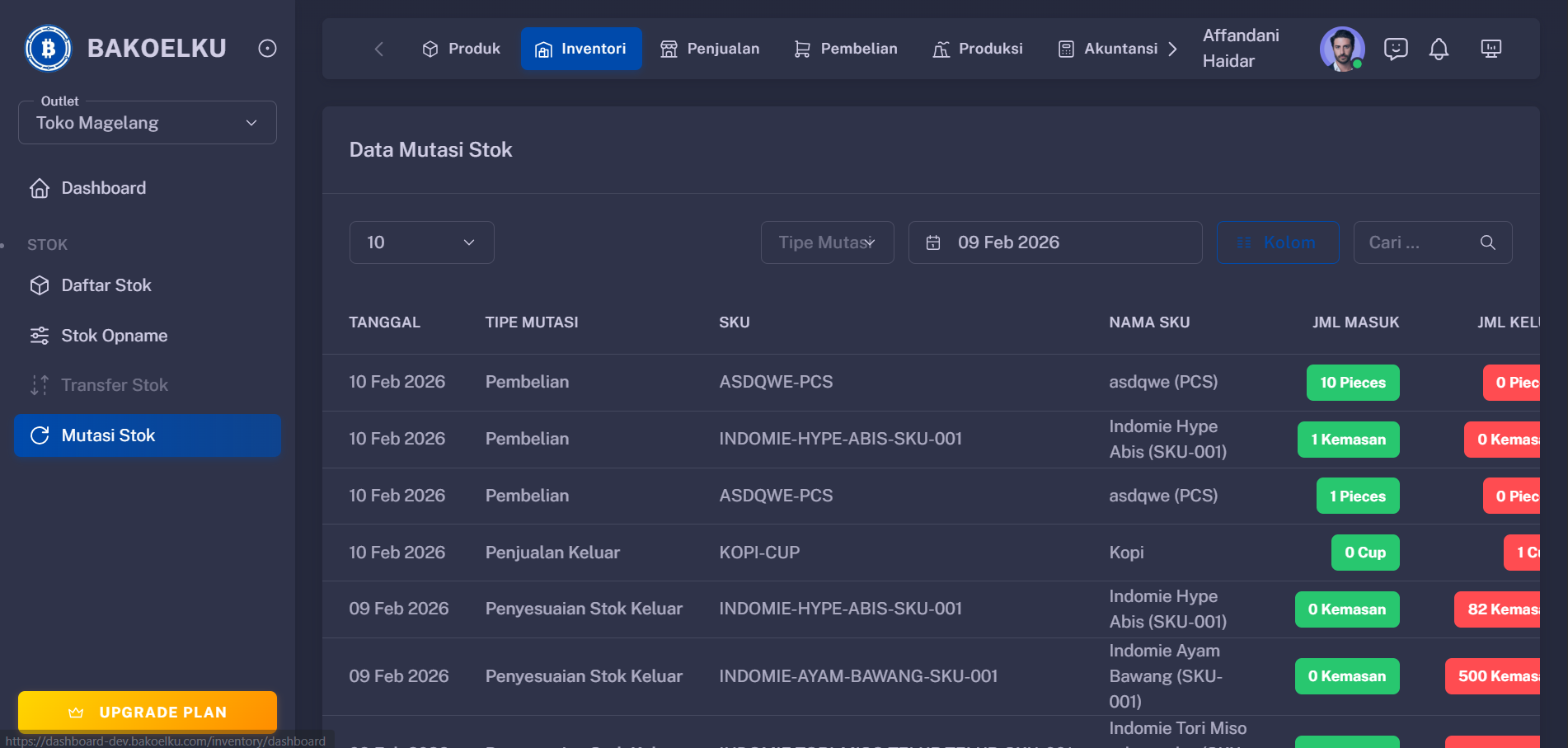This screenshot has width=1568, height=748.
Task: Click the monitor icon in top bar
Action: (x=1491, y=49)
